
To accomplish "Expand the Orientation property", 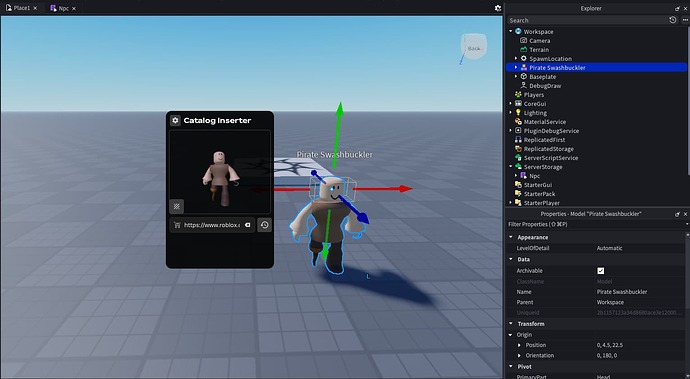I will [519, 355].
